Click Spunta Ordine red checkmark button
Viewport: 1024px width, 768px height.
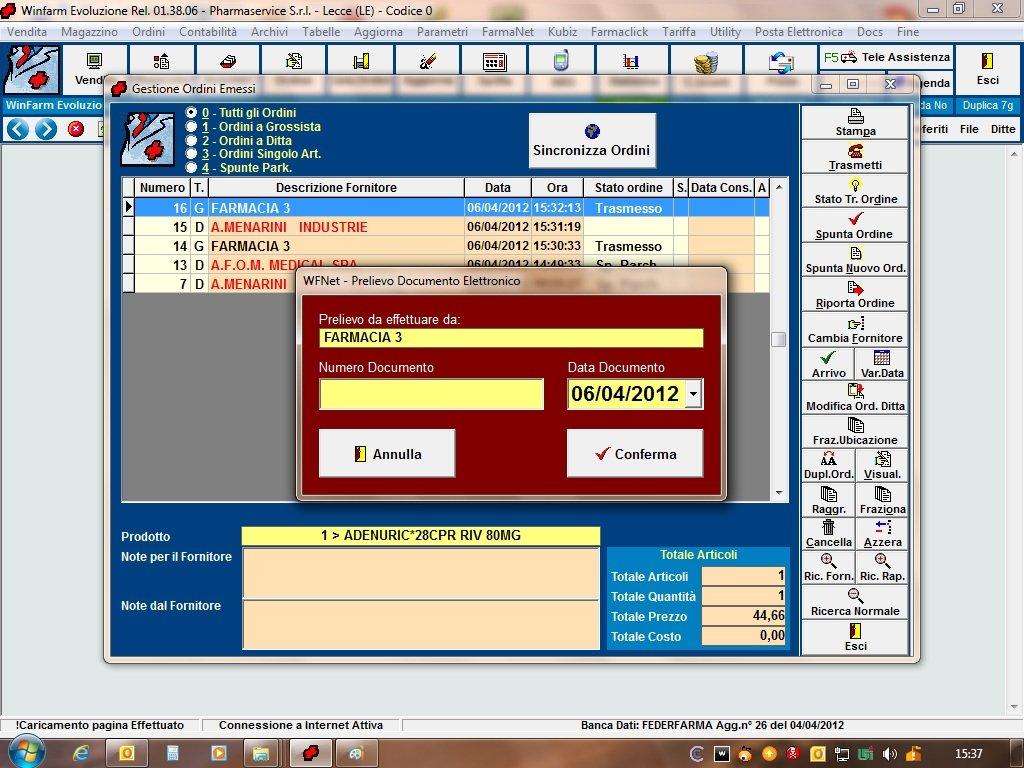click(x=854, y=225)
